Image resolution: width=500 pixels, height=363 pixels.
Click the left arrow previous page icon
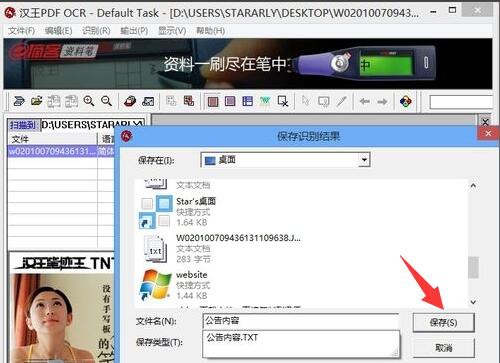click(x=365, y=101)
